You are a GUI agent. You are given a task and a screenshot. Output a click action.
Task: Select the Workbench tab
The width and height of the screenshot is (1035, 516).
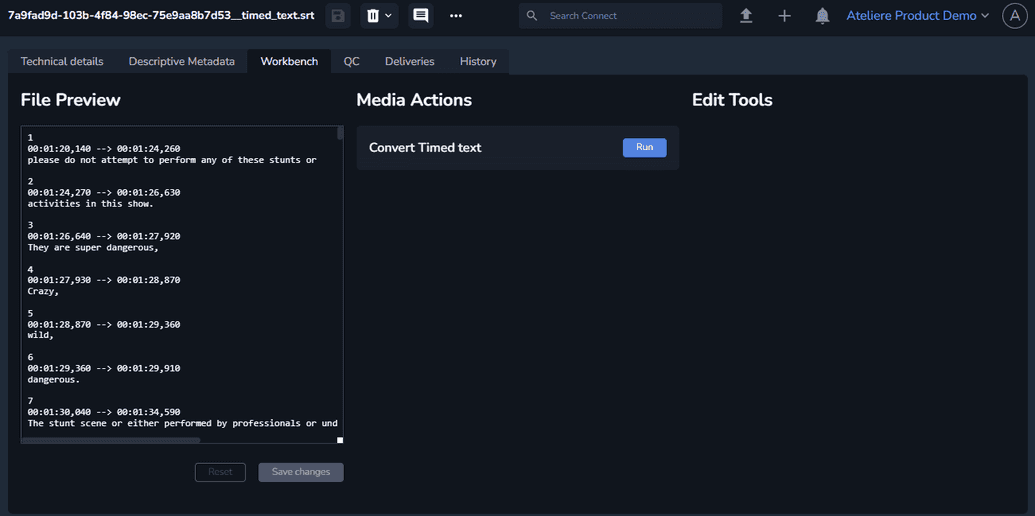(289, 61)
